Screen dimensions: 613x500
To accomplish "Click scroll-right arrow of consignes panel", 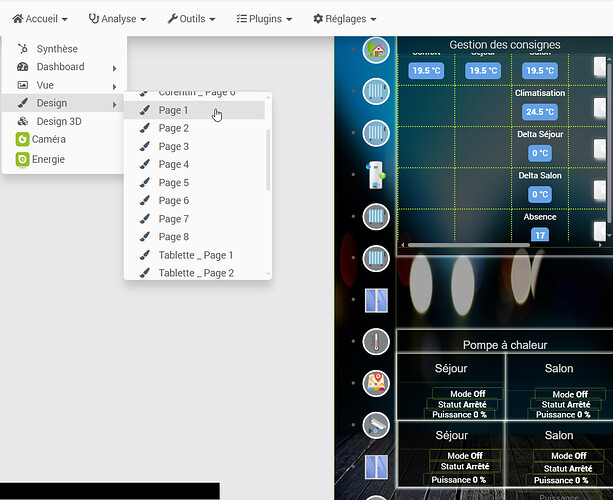I will [600, 245].
